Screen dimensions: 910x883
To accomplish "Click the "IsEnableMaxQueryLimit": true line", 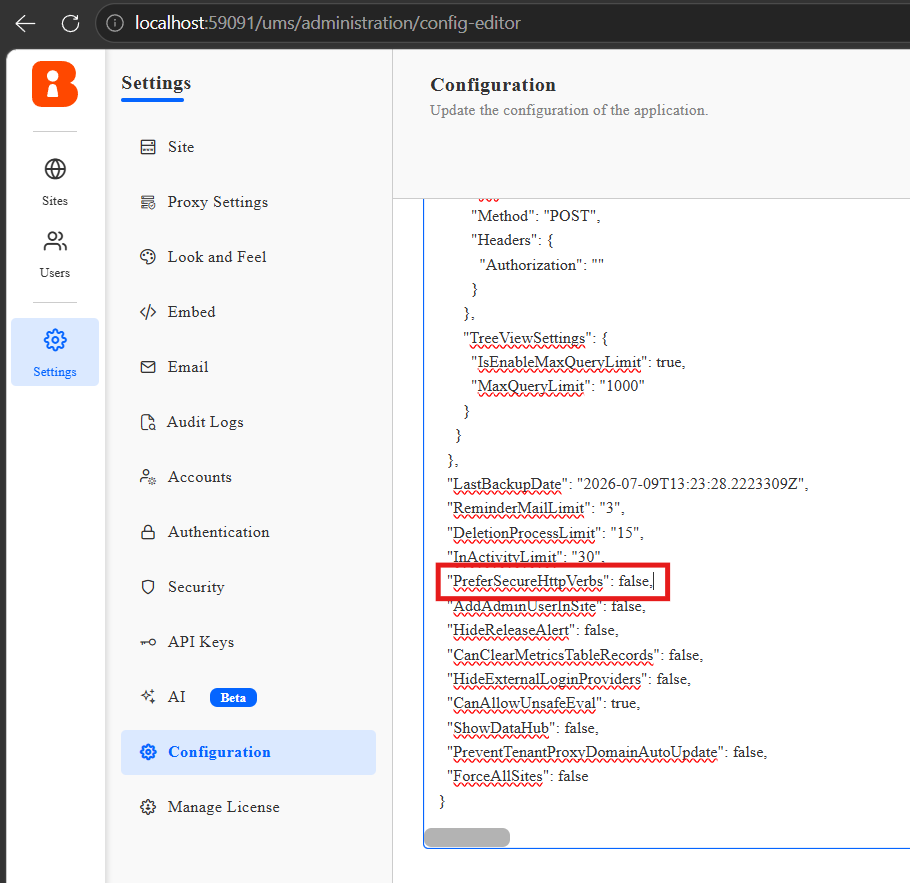I will 578,362.
